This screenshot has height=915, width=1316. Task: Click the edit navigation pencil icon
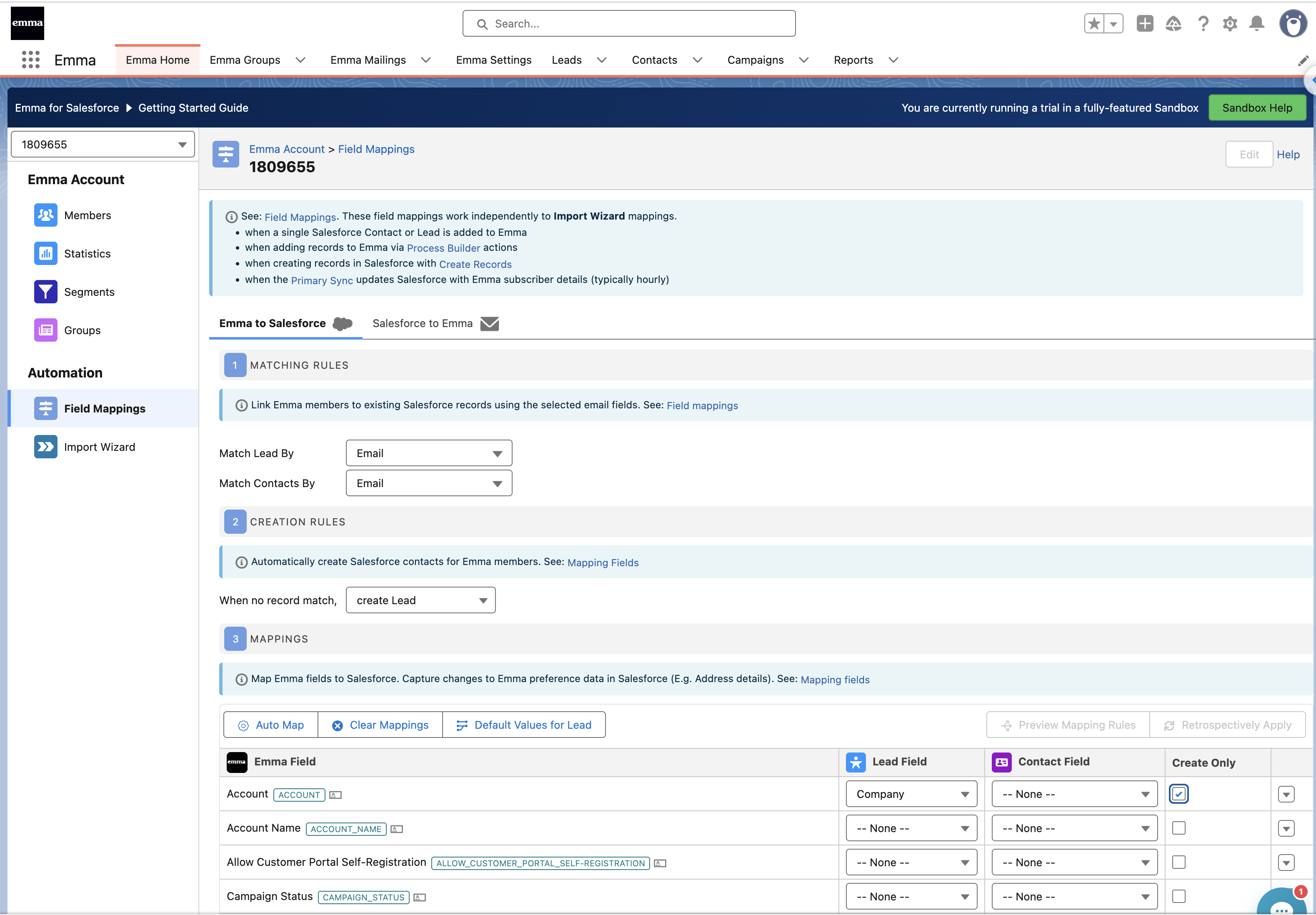(1303, 61)
